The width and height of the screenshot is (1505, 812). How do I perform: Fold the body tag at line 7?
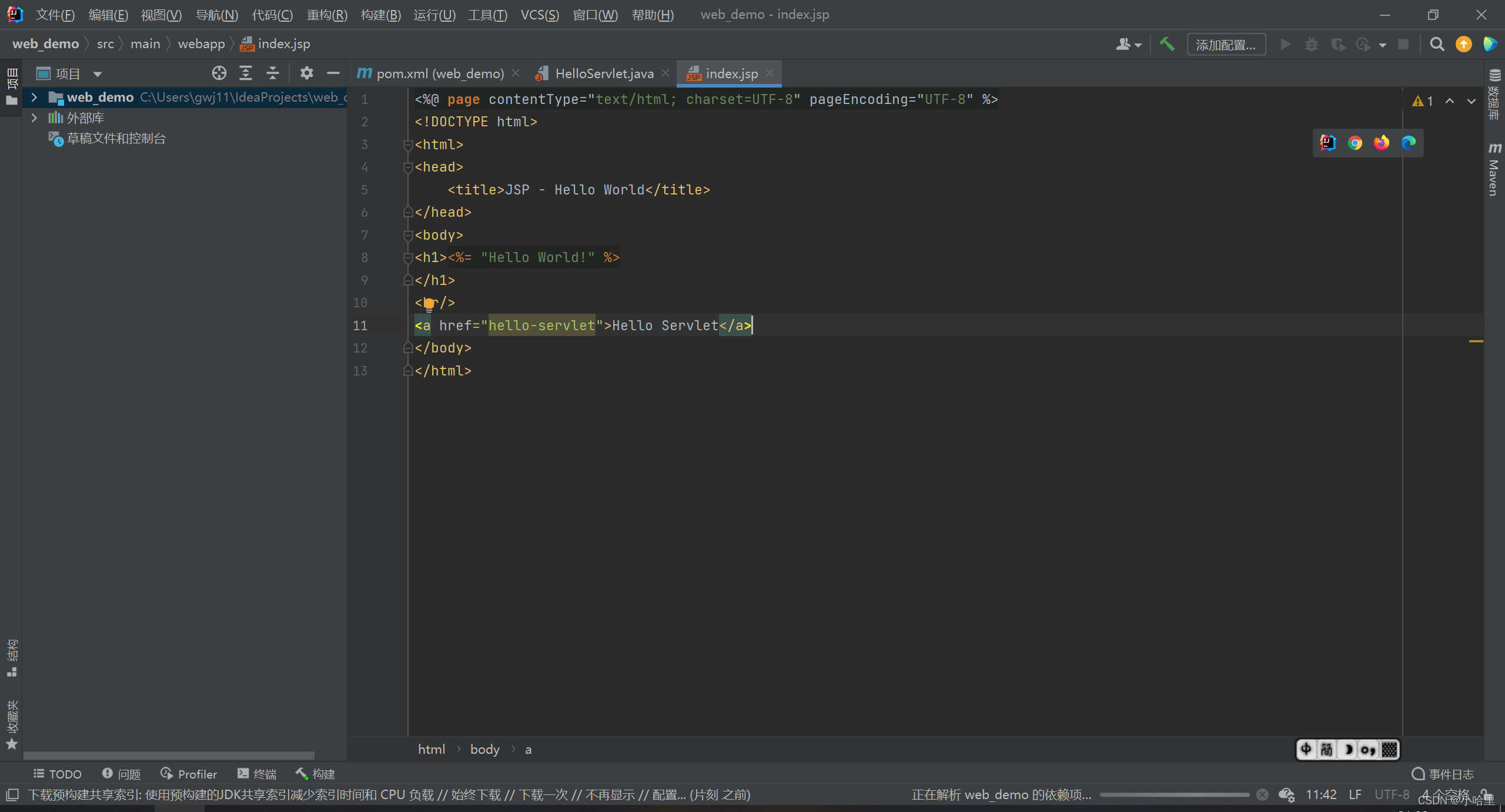(407, 235)
